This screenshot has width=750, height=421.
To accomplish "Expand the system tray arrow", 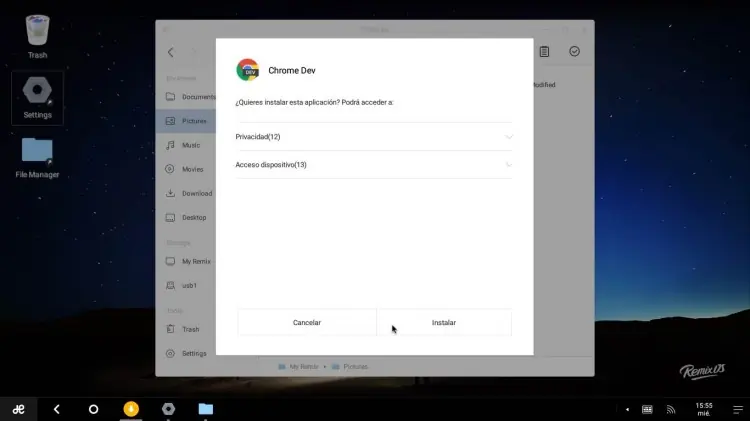I will coord(627,410).
